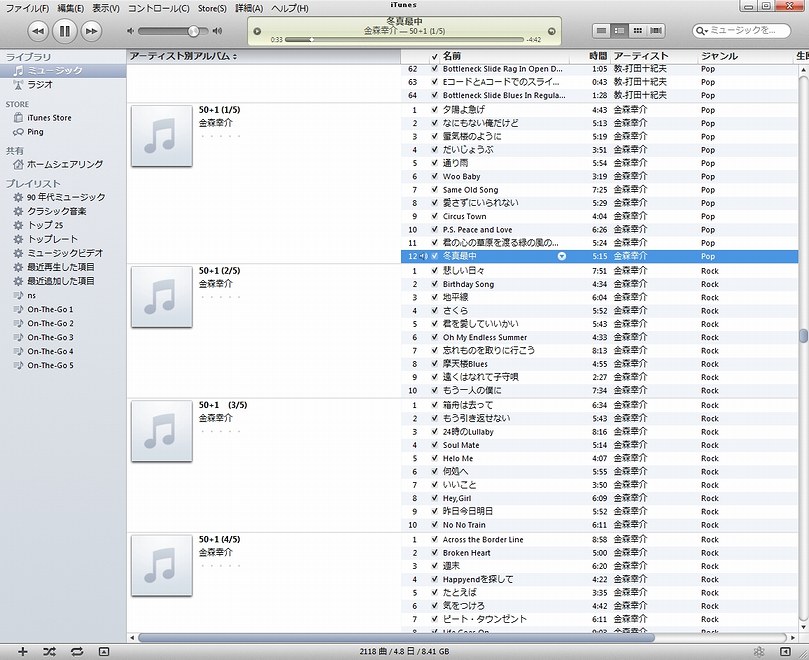Click the add playlist plus button
This screenshot has width=809, height=660.
[22, 652]
